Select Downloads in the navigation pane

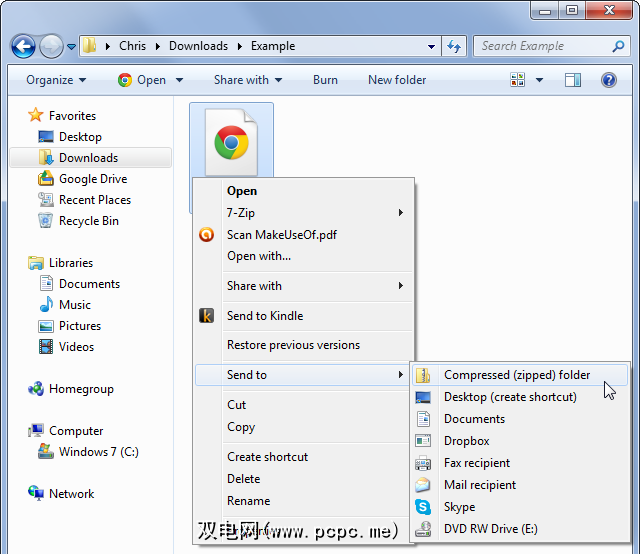point(91,158)
